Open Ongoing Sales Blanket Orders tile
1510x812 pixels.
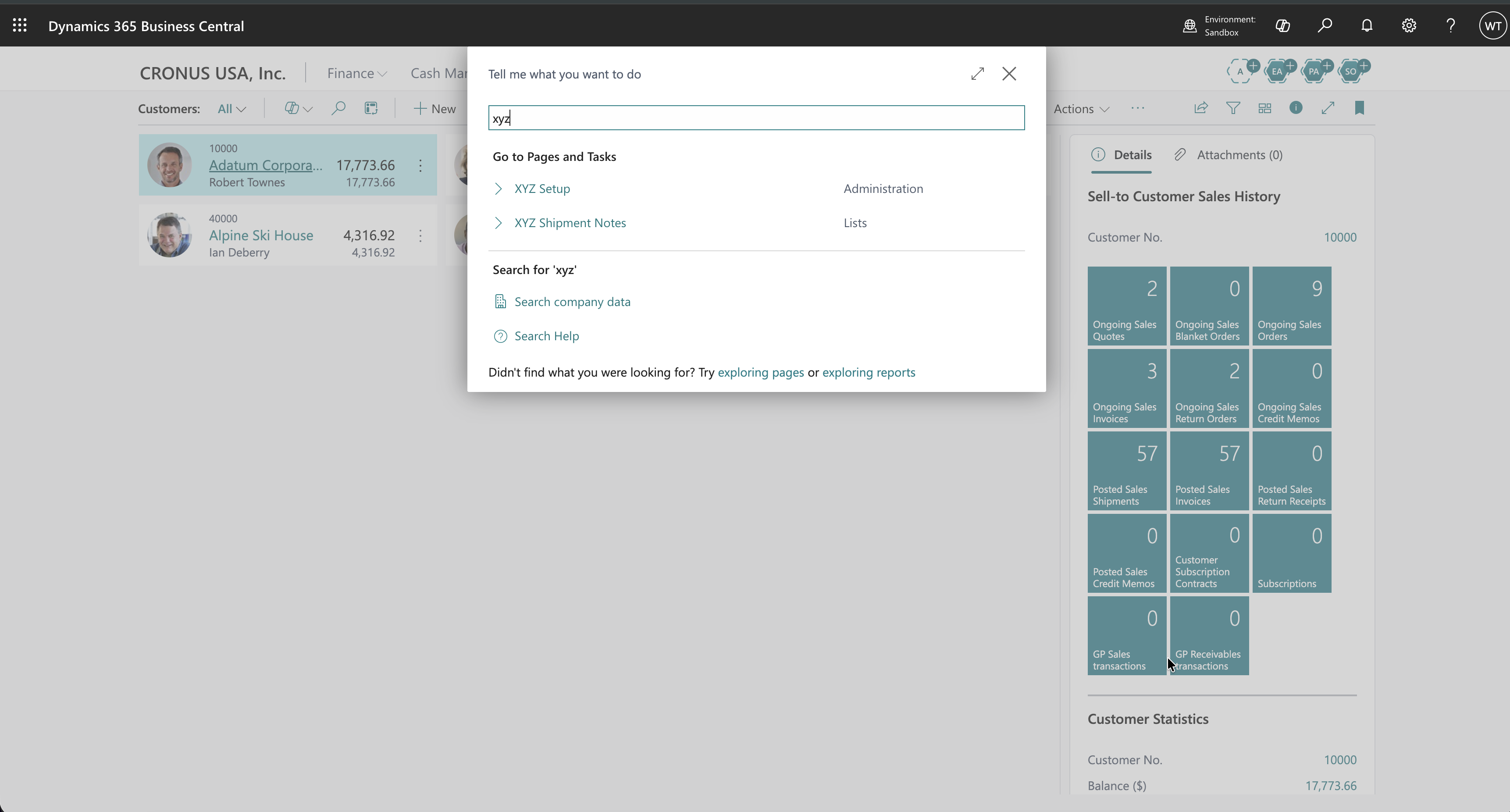1209,306
